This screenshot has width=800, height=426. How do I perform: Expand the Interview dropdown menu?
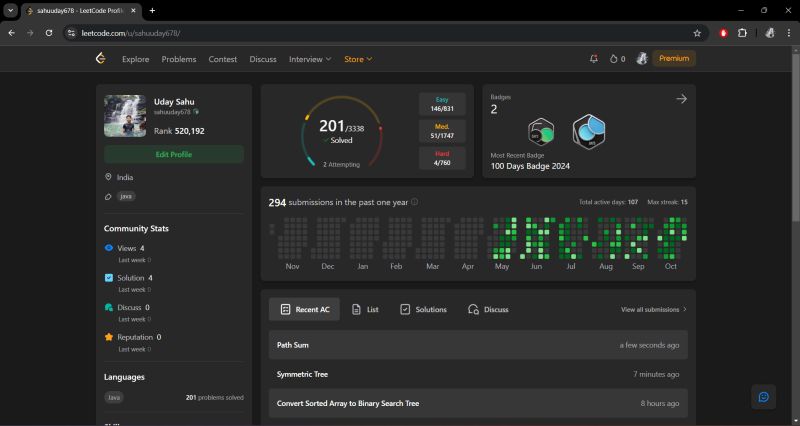tap(310, 59)
